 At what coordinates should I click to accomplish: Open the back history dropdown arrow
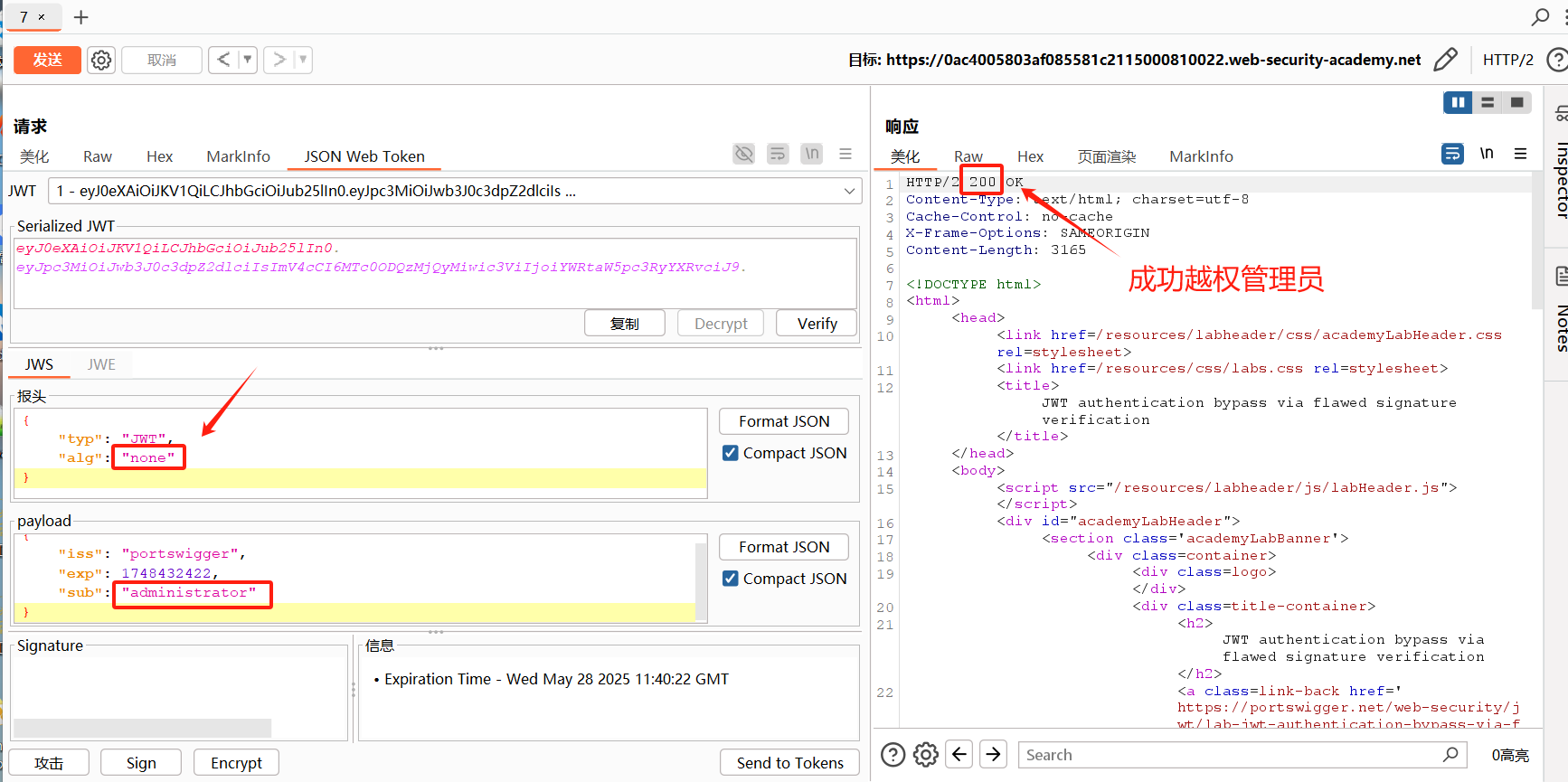(x=248, y=60)
